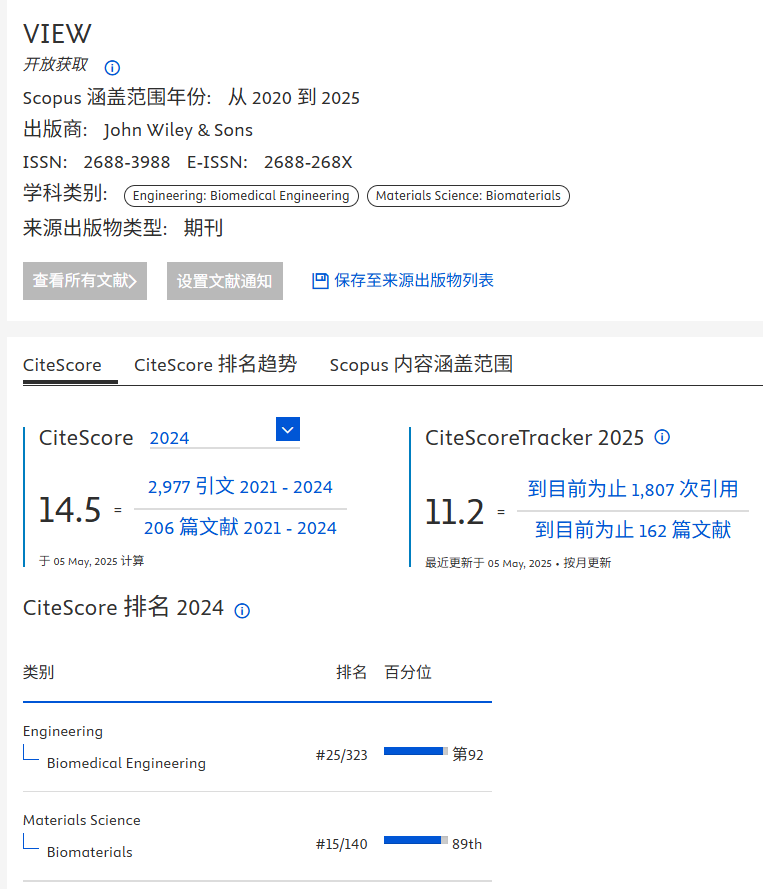This screenshot has width=763, height=889.
Task: Click the 于 05 May, 2025 计算 note
Action: 91,561
